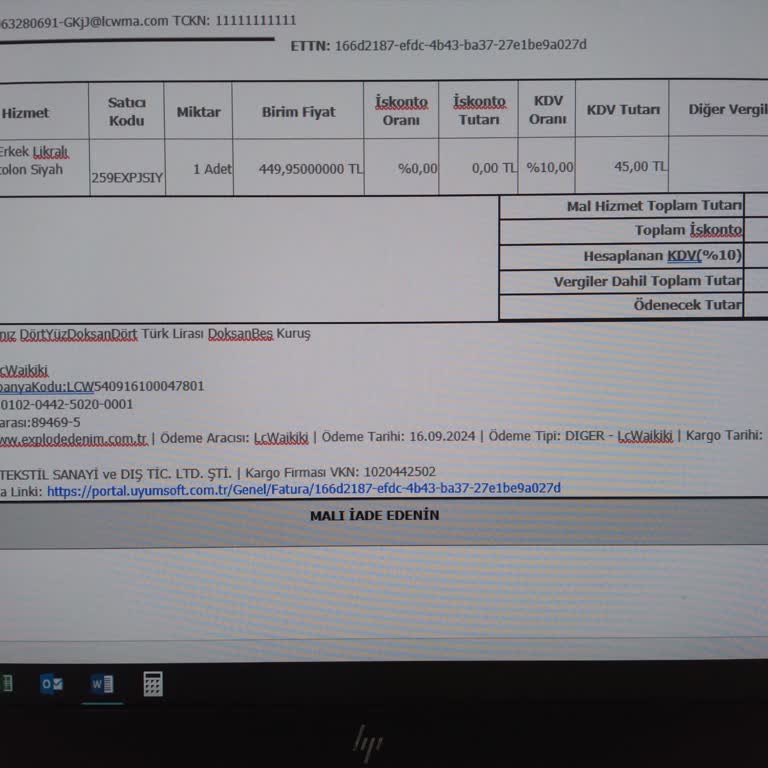Click Ödeme Tarihi: 16.09.2024 text
The width and height of the screenshot is (768, 768).
click(x=398, y=436)
